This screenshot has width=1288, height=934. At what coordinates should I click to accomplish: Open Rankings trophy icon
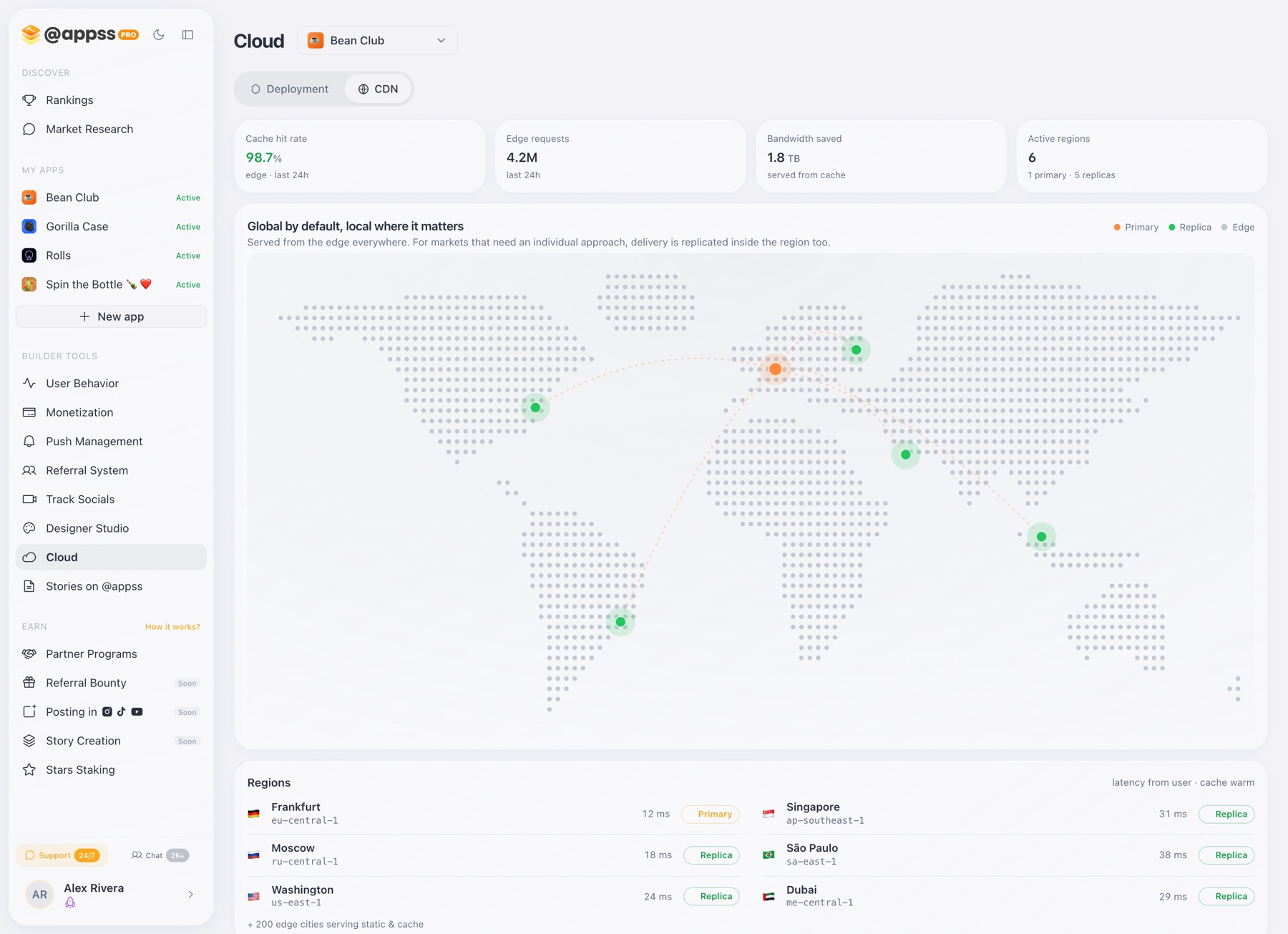(x=29, y=100)
